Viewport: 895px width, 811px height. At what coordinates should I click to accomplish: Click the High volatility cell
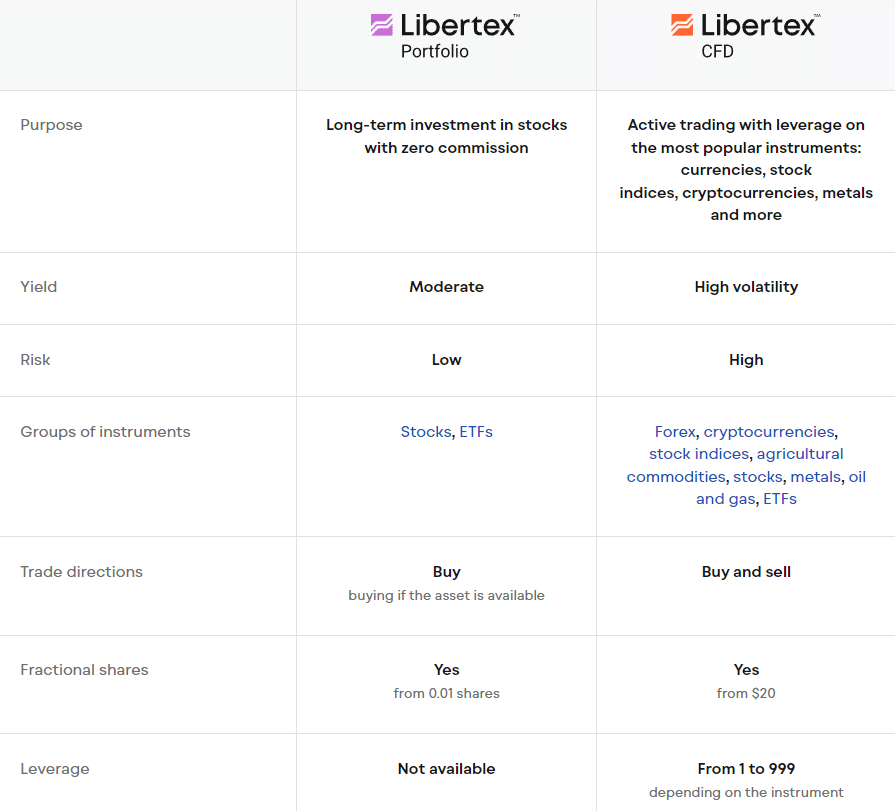click(746, 287)
